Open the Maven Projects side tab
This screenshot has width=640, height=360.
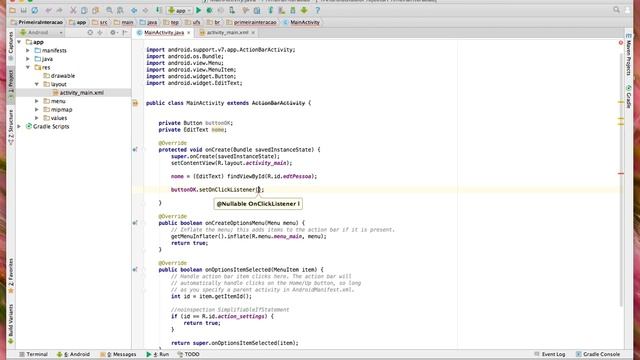point(629,55)
